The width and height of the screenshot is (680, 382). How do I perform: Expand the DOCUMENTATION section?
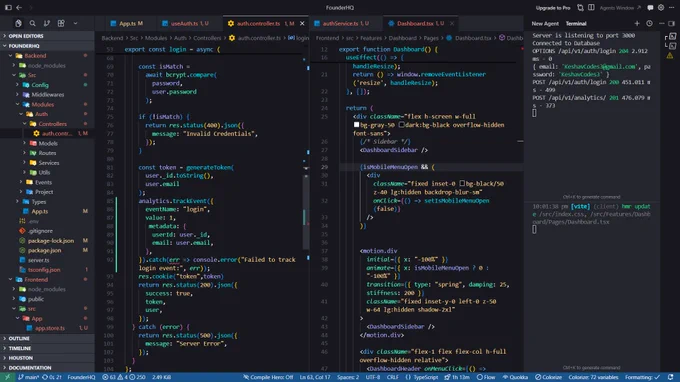(47, 368)
